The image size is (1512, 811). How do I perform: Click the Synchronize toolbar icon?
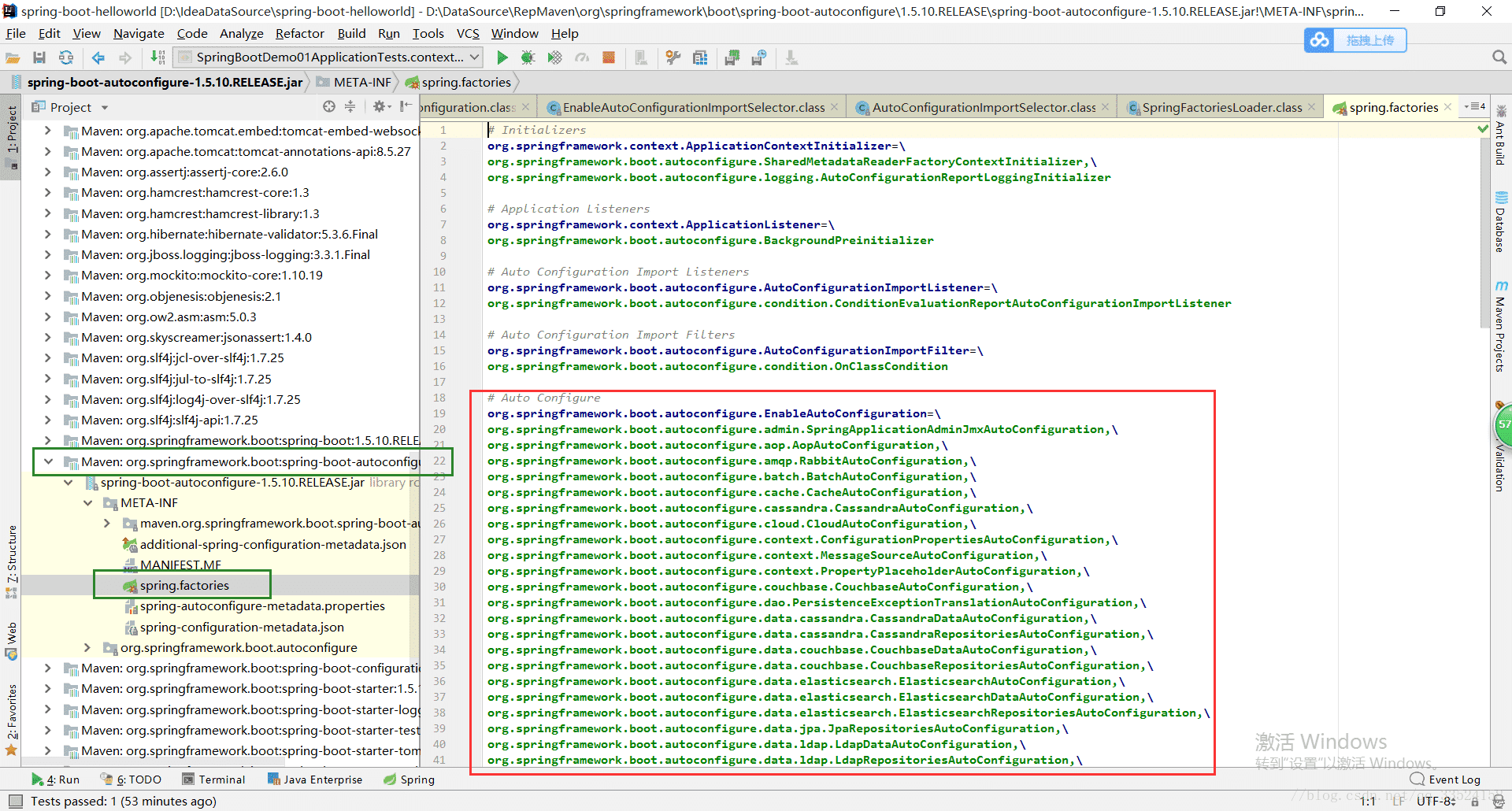[66, 57]
